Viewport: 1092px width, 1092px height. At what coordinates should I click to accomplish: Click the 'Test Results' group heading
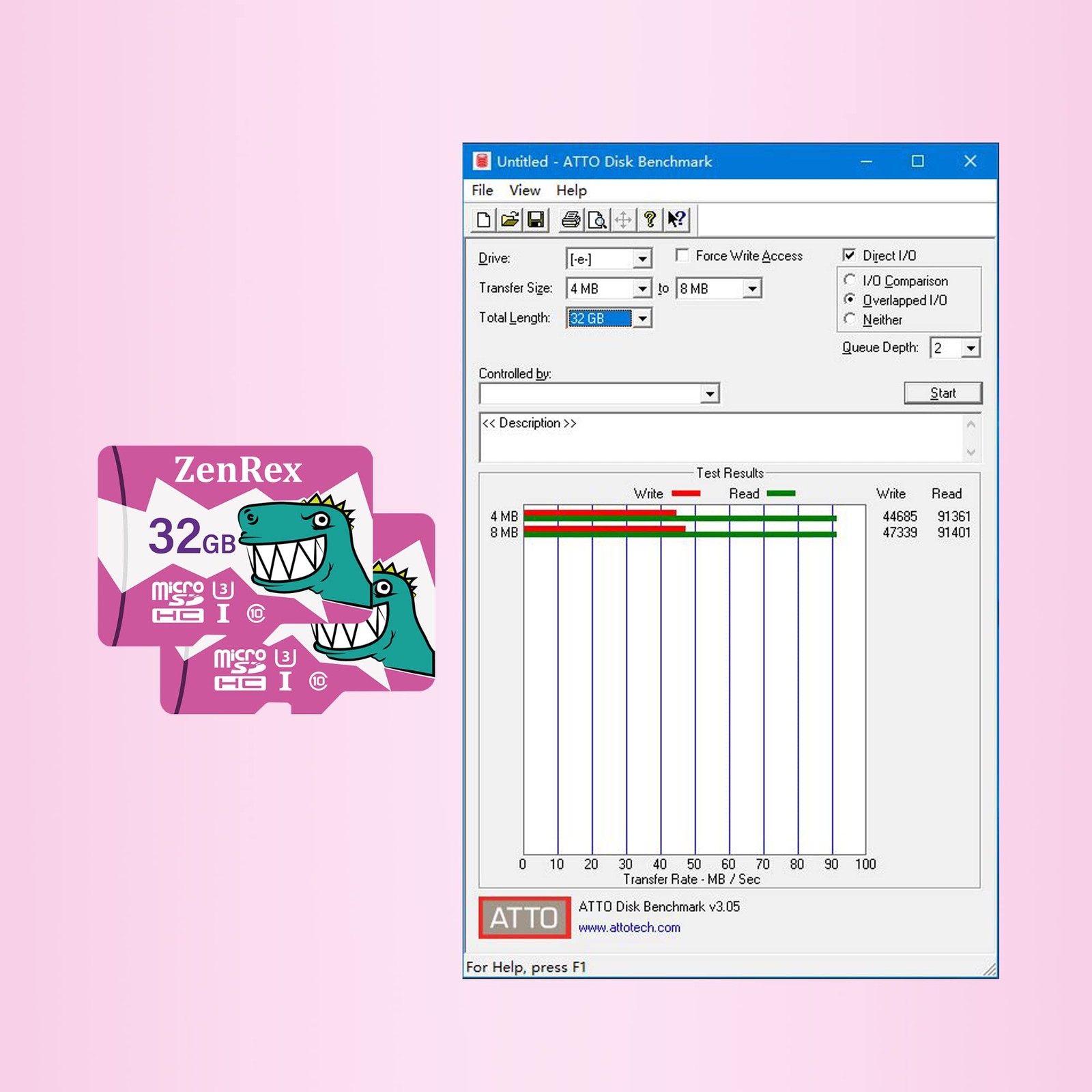[730, 473]
